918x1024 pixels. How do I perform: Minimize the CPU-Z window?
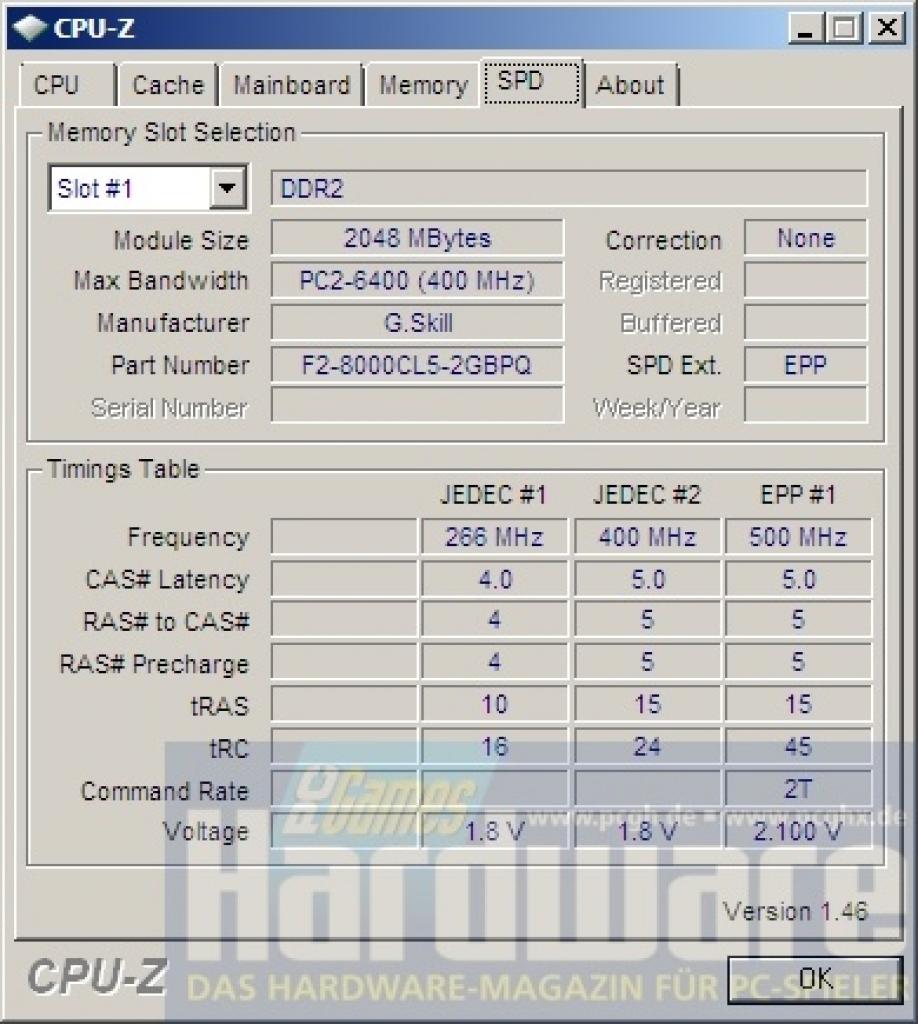tap(806, 28)
